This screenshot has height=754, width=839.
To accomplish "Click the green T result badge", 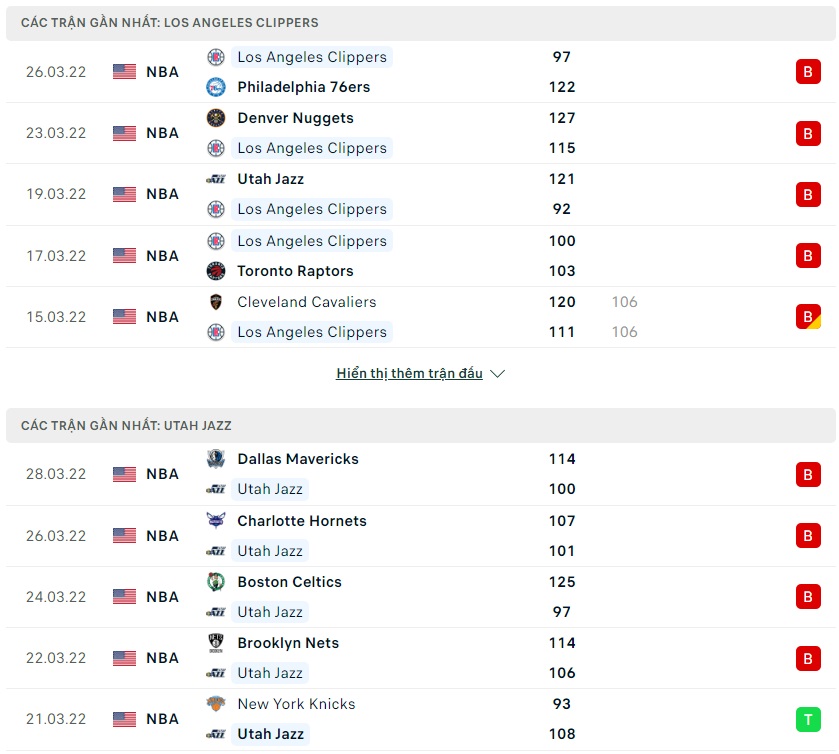I will pyautogui.click(x=808, y=719).
